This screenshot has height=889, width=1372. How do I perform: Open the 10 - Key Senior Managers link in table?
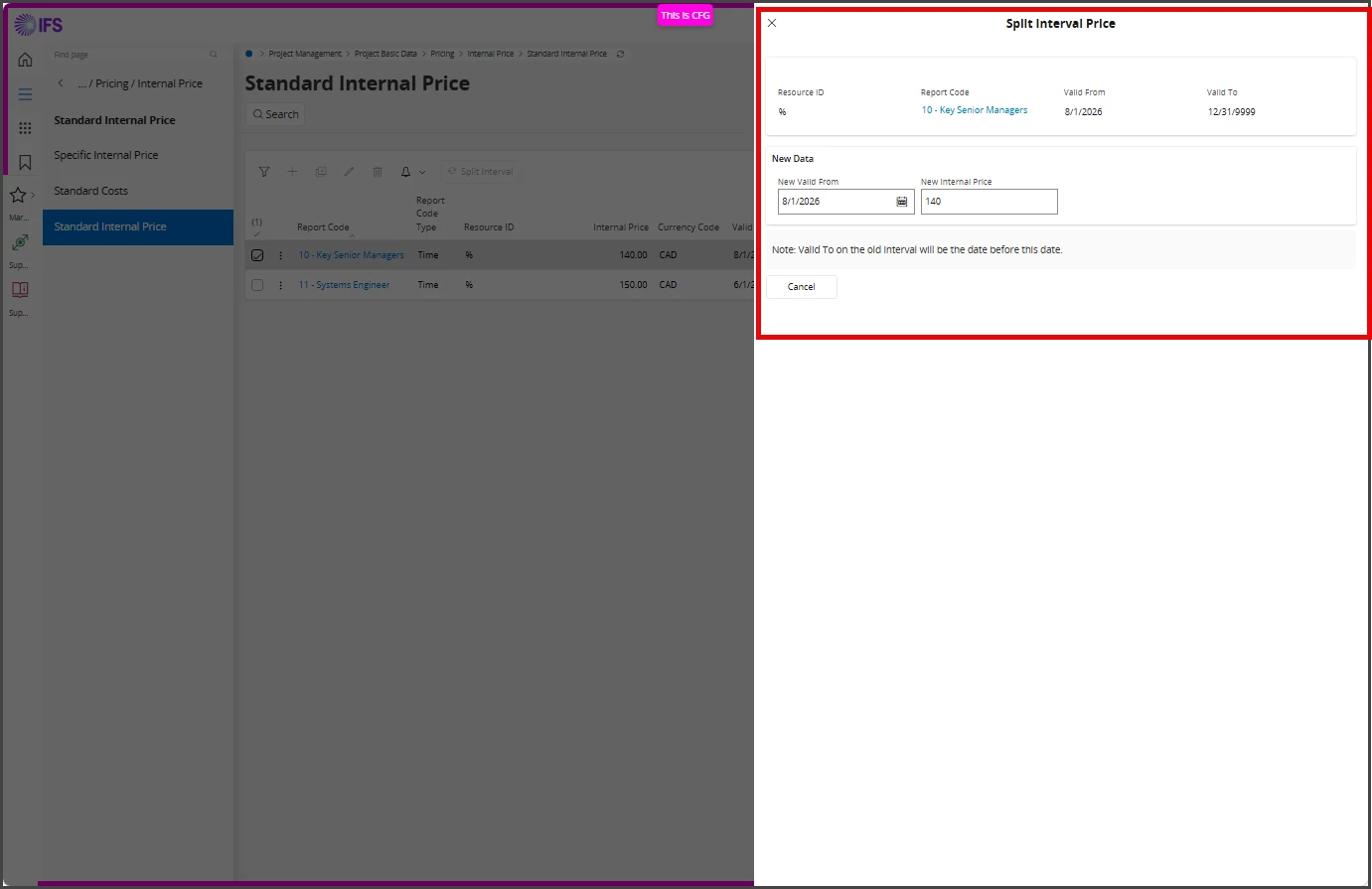(352, 255)
